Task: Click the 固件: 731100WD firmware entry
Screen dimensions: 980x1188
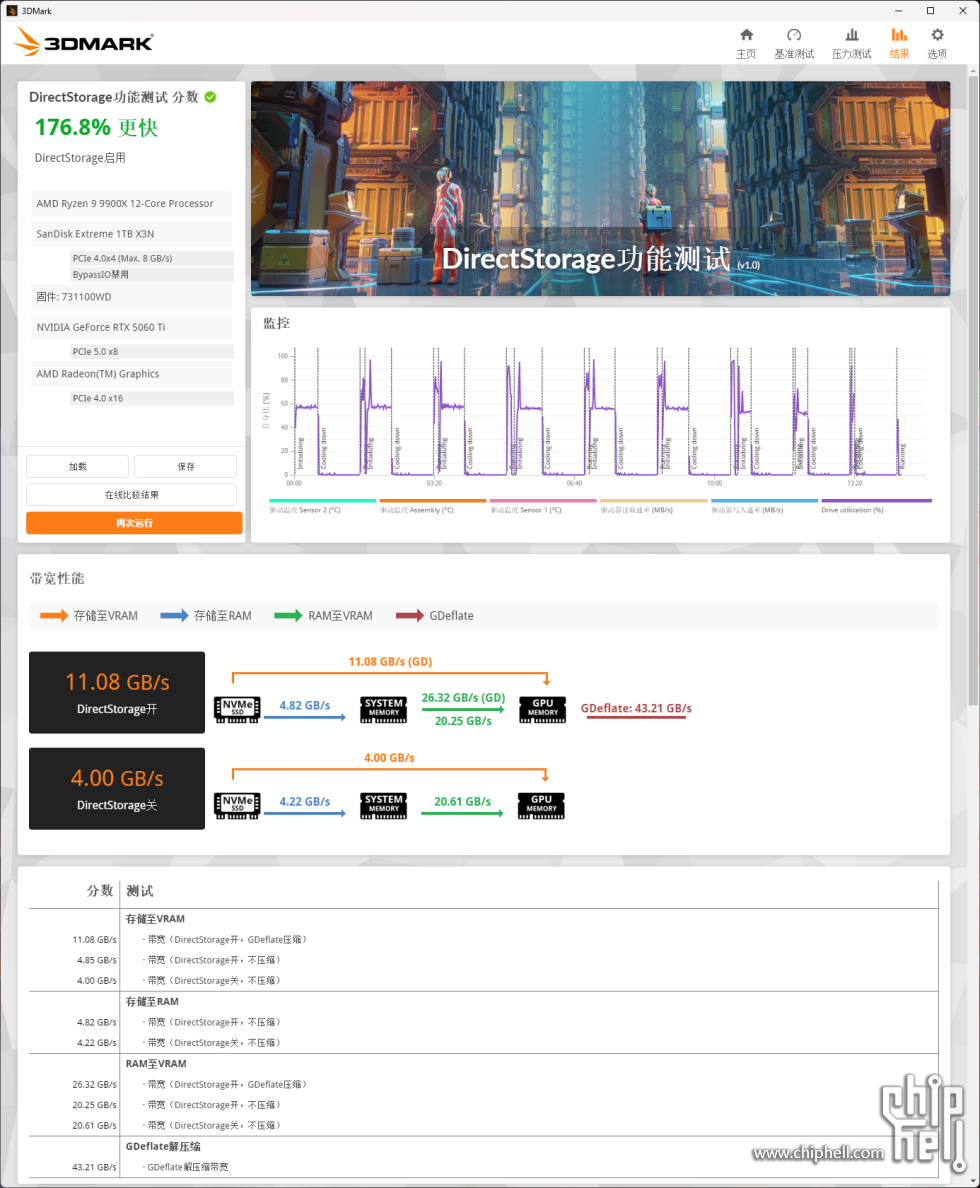Action: pos(131,297)
